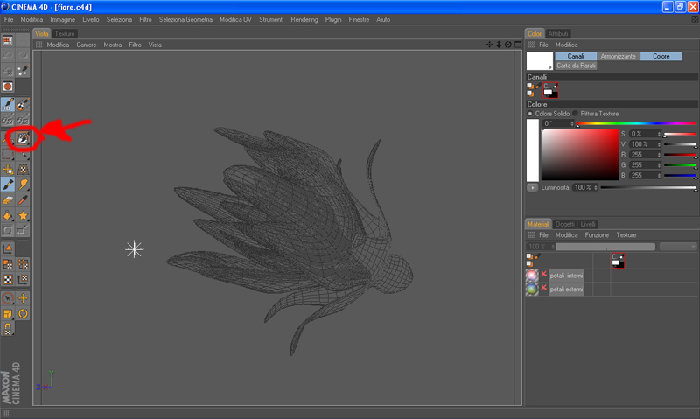Viewport: 700px width, 419px height.
Task: Click the Undo arrow icon
Action: click(x=8, y=54)
